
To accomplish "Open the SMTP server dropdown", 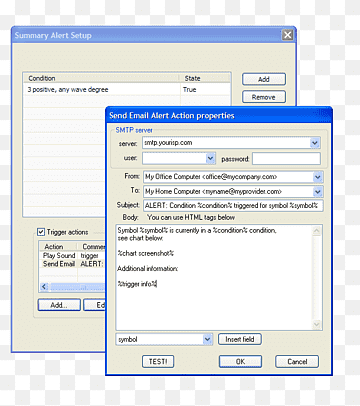I will tap(314, 143).
